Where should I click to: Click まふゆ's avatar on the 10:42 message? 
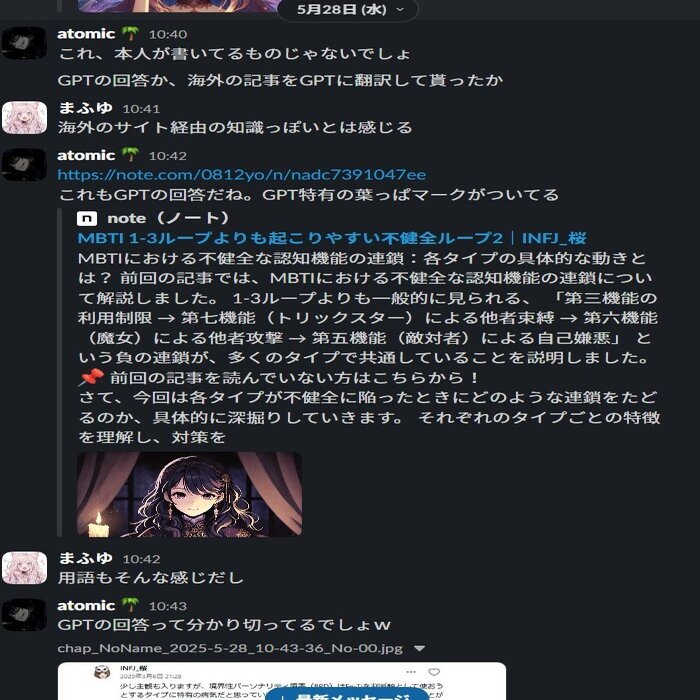(x=24, y=568)
